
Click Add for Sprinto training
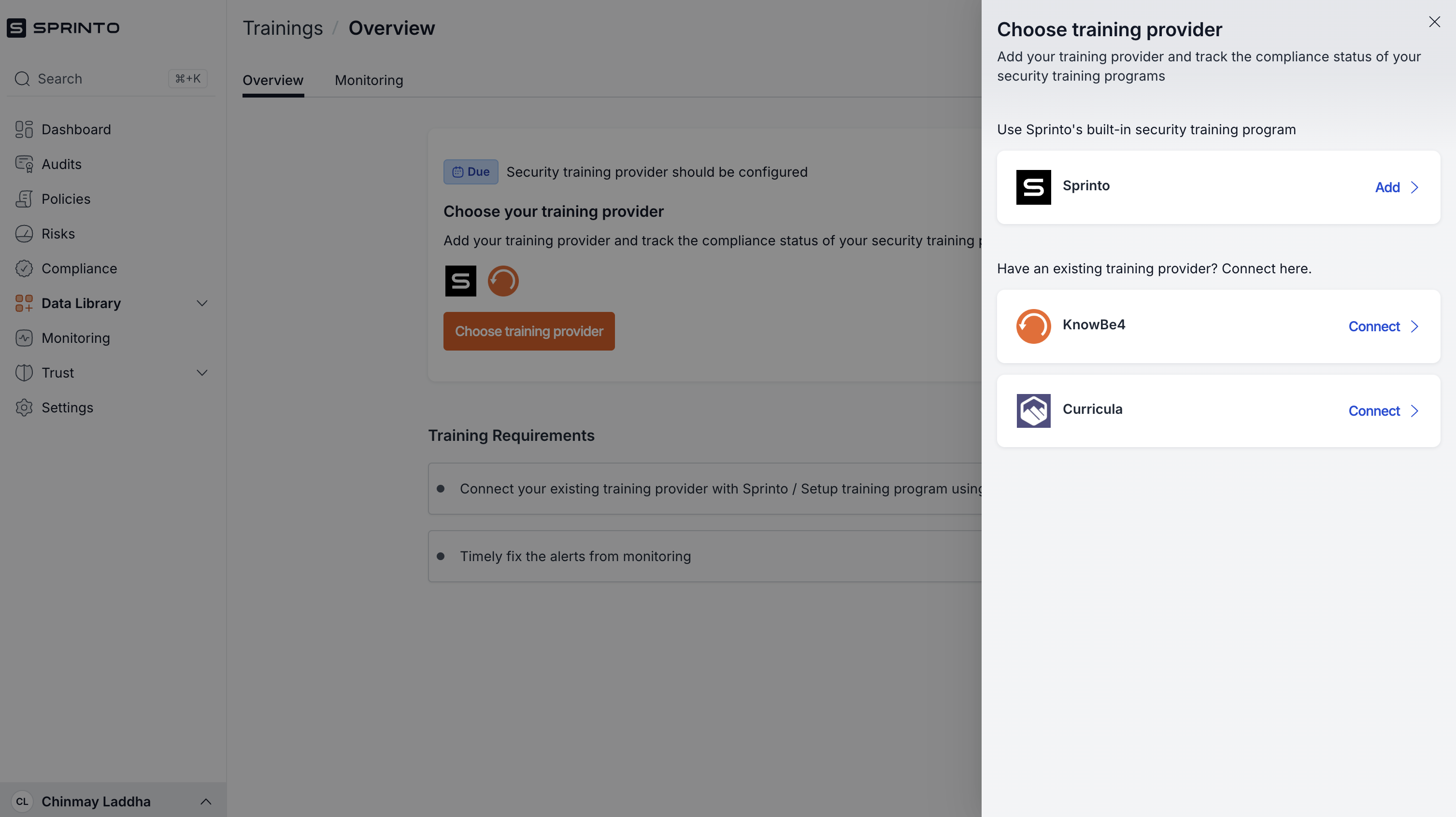[1396, 187]
